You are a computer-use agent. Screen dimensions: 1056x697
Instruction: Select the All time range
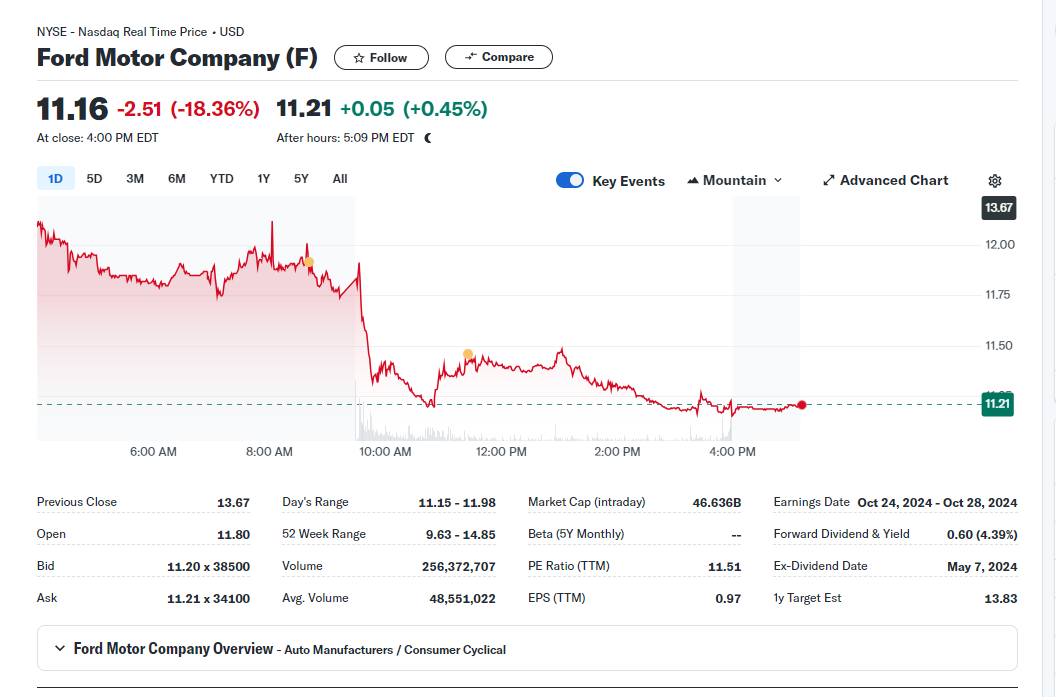(340, 179)
